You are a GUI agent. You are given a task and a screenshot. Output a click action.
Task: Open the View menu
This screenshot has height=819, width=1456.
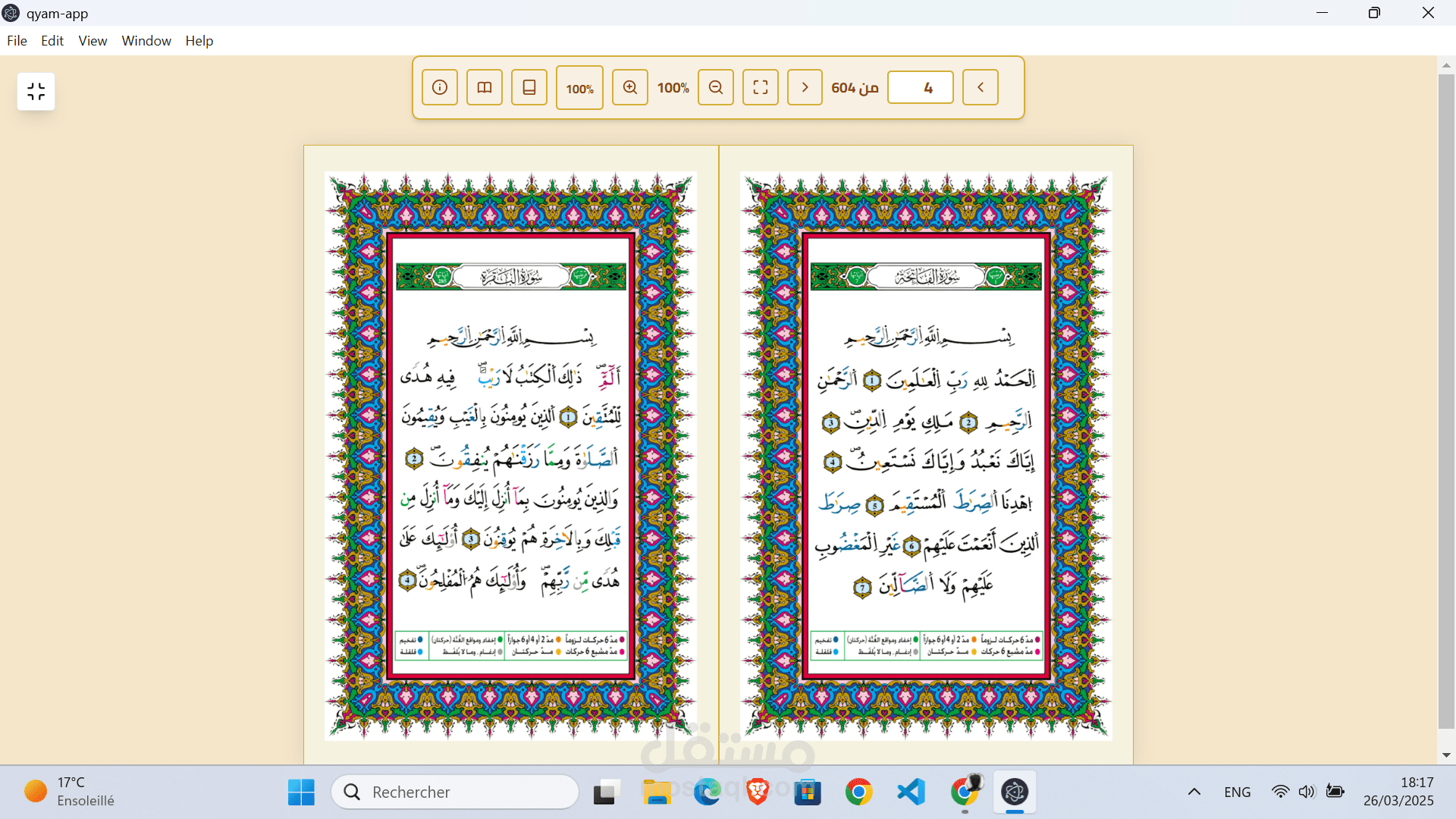[x=93, y=41]
